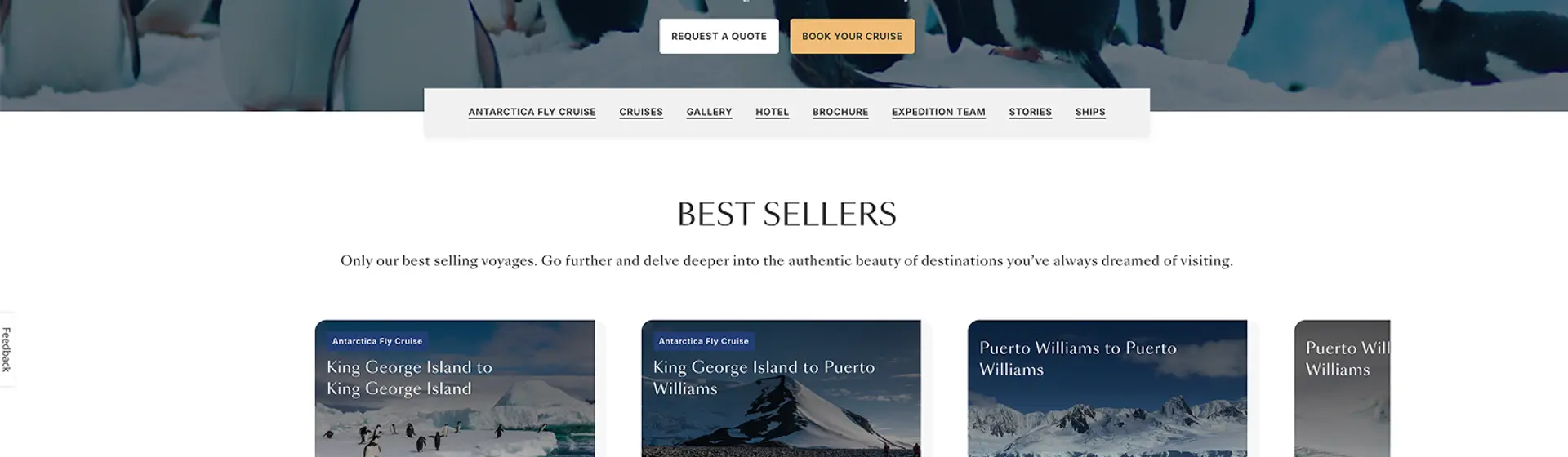Open the fully visible Puerto Williams to Puerto Williams card
The image size is (1568, 457).
pyautogui.click(x=1107, y=388)
